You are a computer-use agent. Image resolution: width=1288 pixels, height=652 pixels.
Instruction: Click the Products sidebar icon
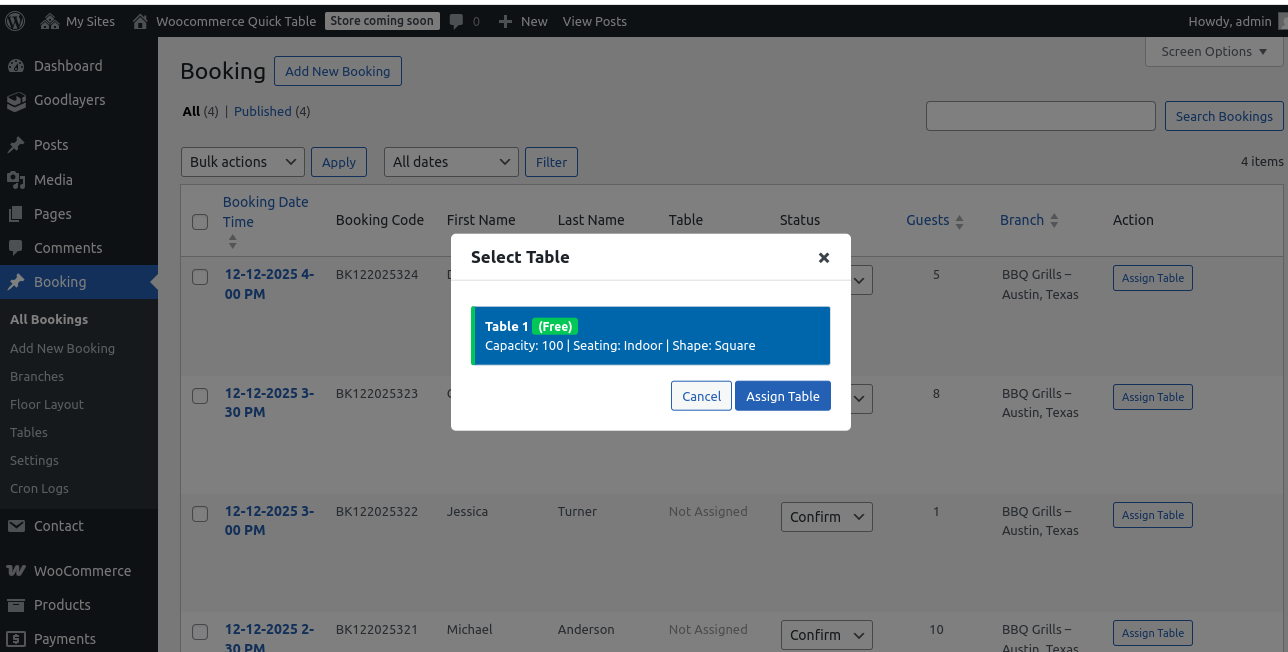(x=16, y=605)
